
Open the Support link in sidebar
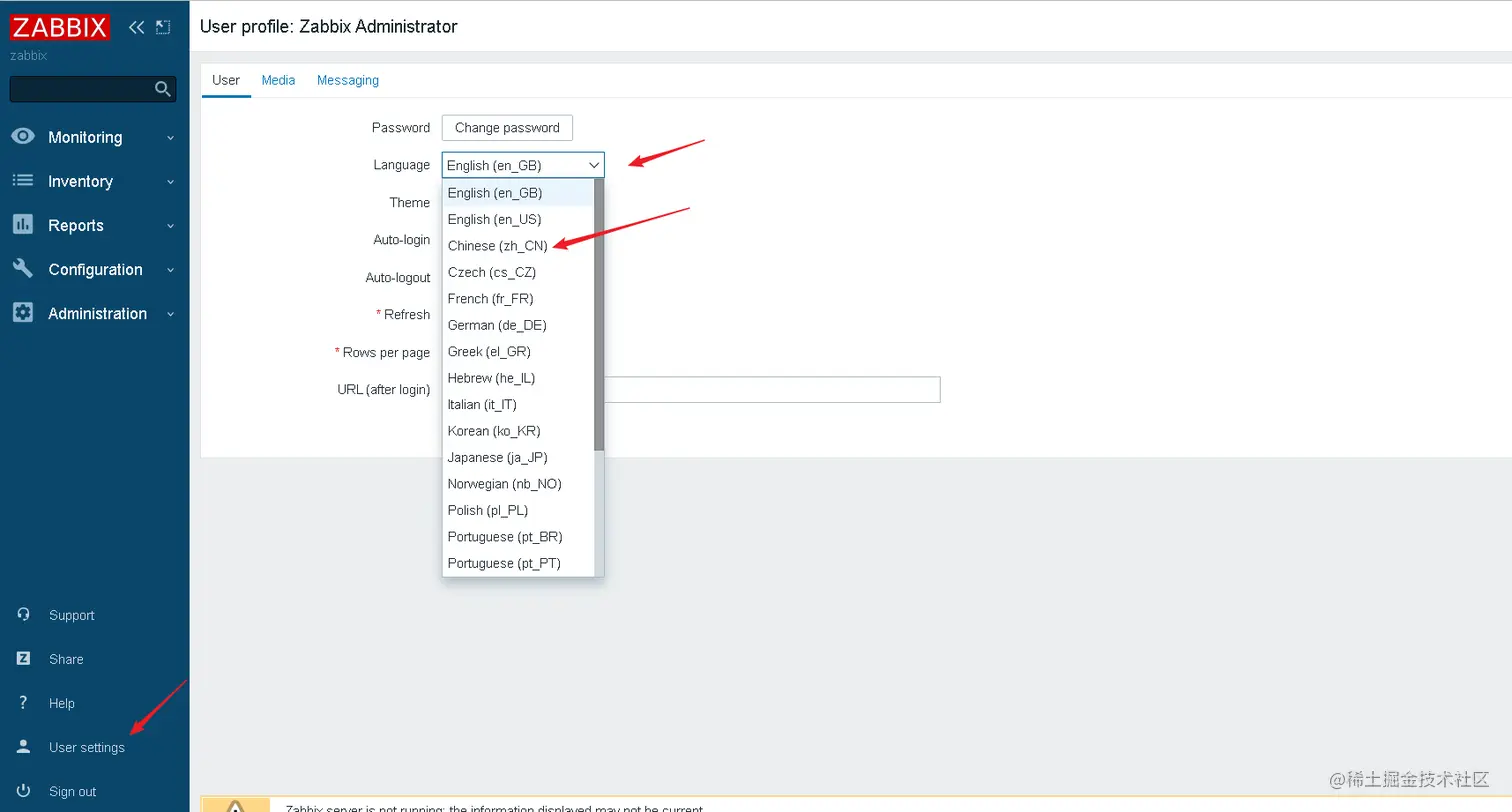pos(72,615)
